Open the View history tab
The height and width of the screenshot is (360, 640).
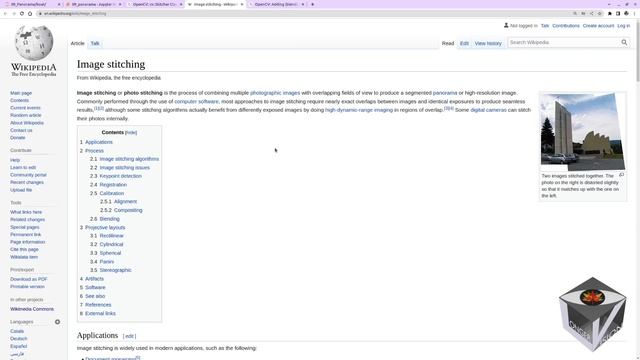(488, 43)
